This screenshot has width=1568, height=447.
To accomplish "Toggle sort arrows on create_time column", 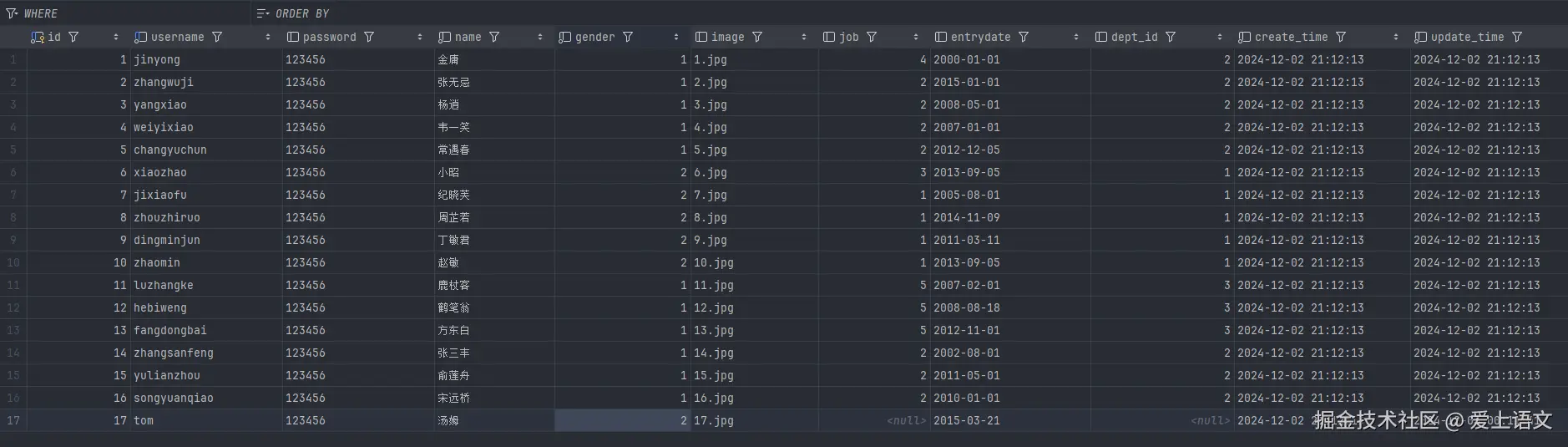I will click(x=1395, y=37).
